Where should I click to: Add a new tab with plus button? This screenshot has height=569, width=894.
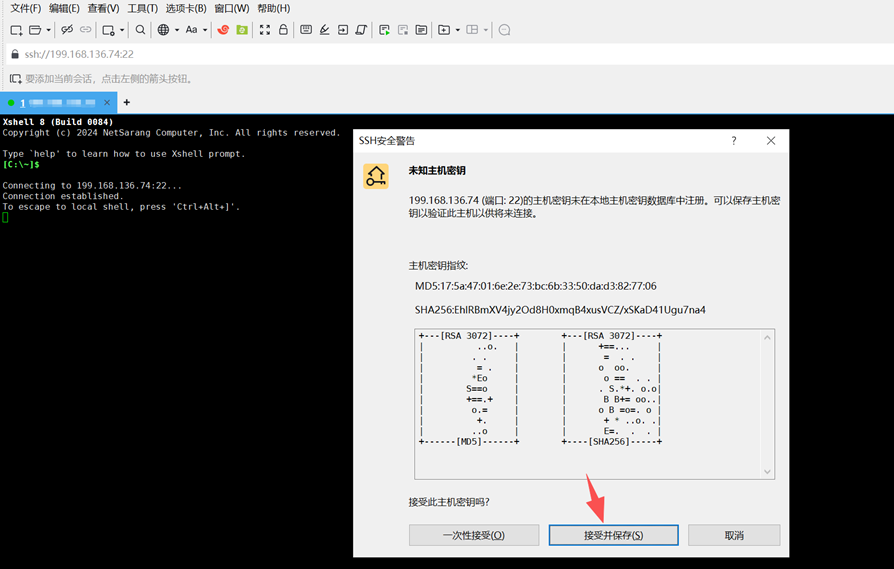pyautogui.click(x=127, y=102)
